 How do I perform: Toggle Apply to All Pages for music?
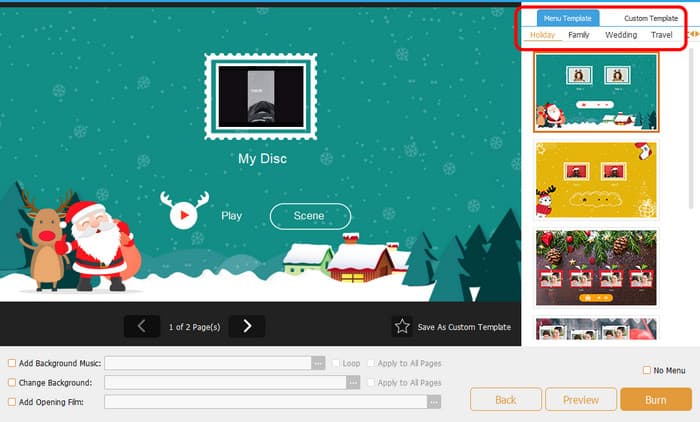371,363
